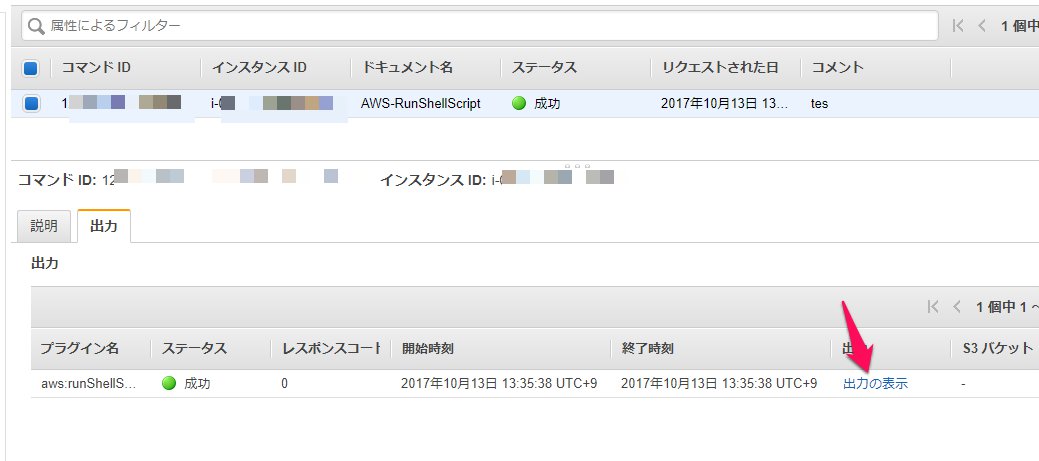
Task: Click the 属性によるフィルター search field
Action: pos(480,25)
